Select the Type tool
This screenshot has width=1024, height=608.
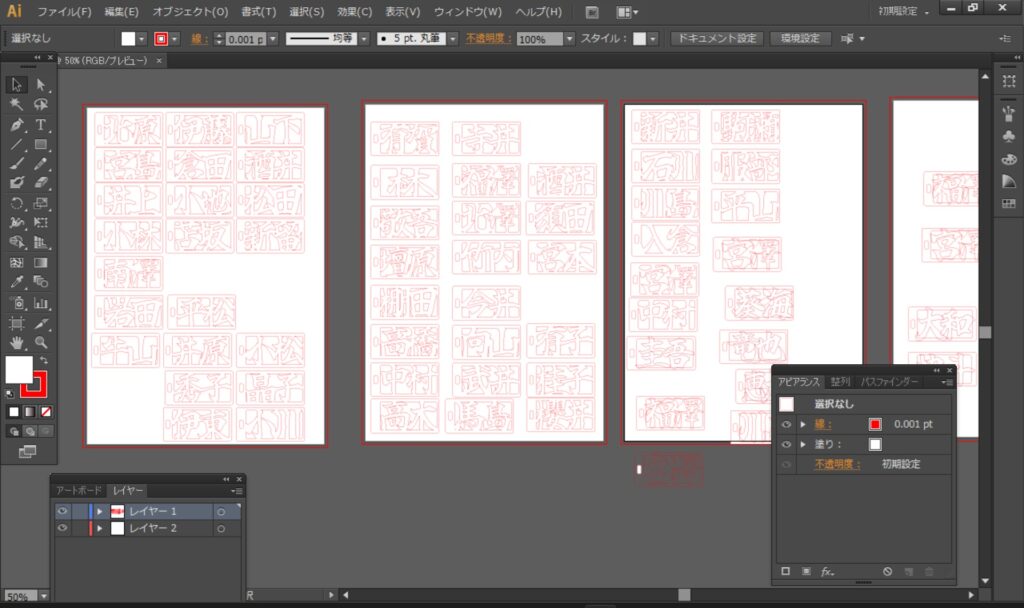coord(41,125)
